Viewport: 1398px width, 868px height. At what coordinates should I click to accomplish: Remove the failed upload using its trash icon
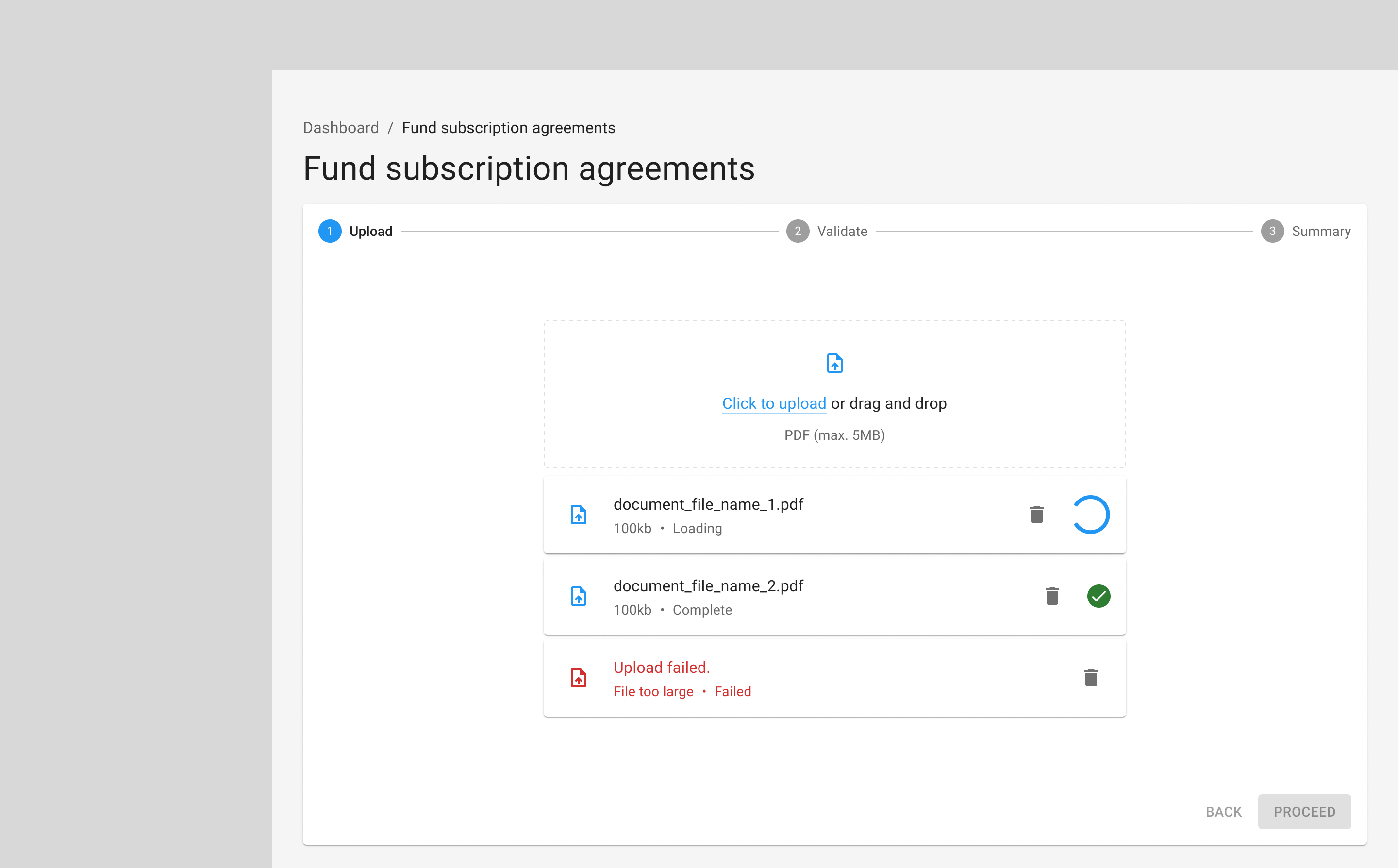pyautogui.click(x=1091, y=677)
